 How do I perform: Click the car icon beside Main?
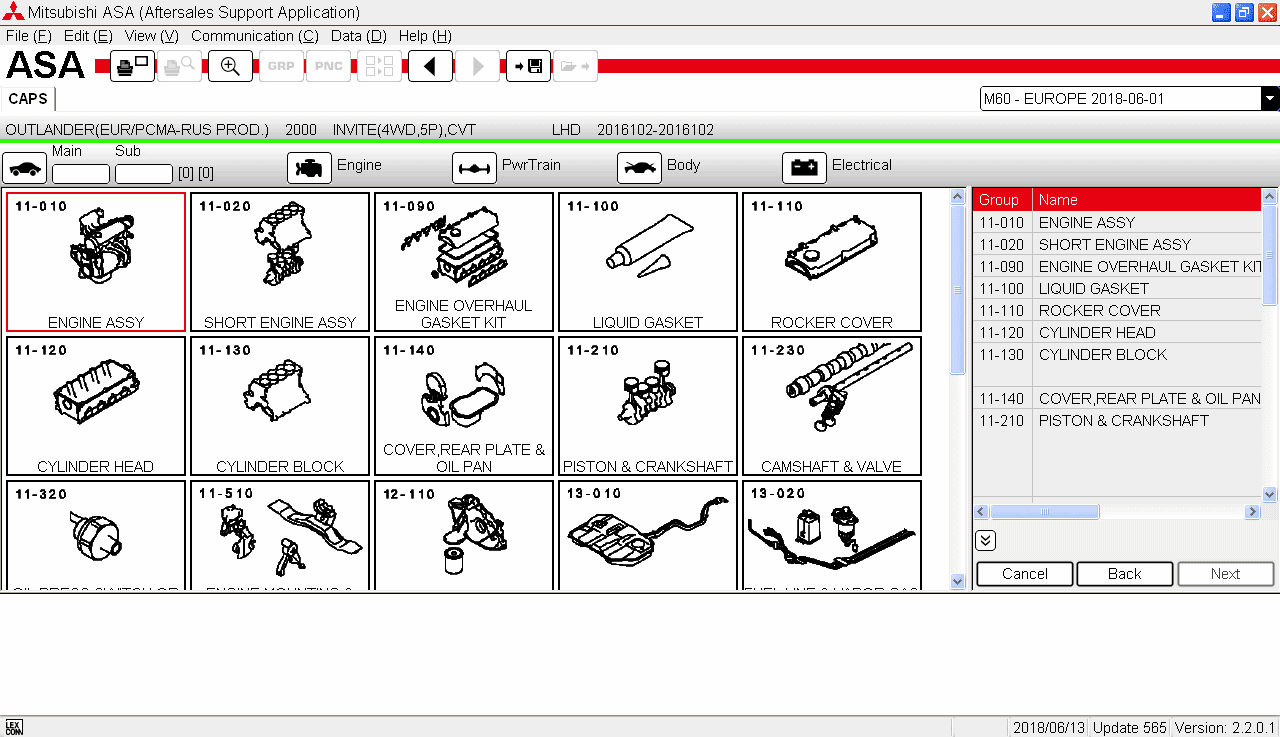tap(25, 168)
